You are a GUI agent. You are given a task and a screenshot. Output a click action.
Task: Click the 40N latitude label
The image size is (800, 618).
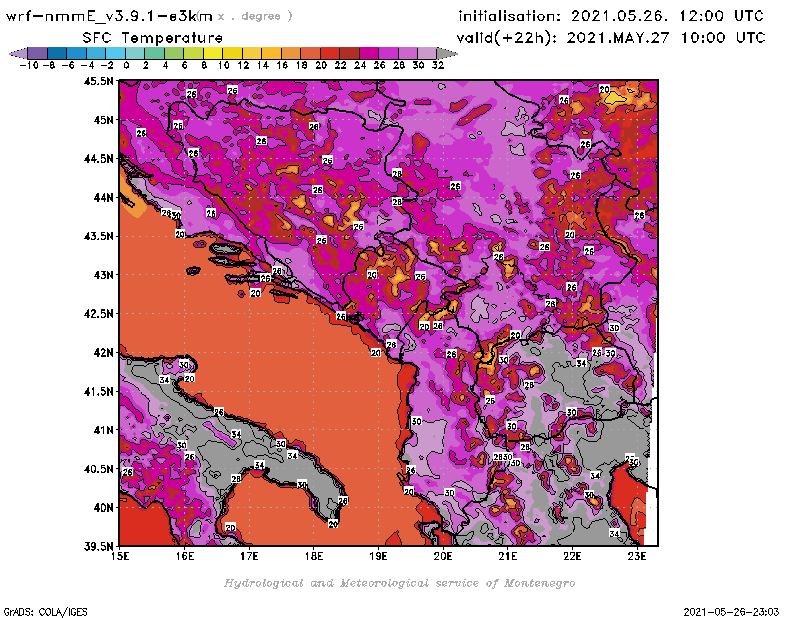point(103,508)
